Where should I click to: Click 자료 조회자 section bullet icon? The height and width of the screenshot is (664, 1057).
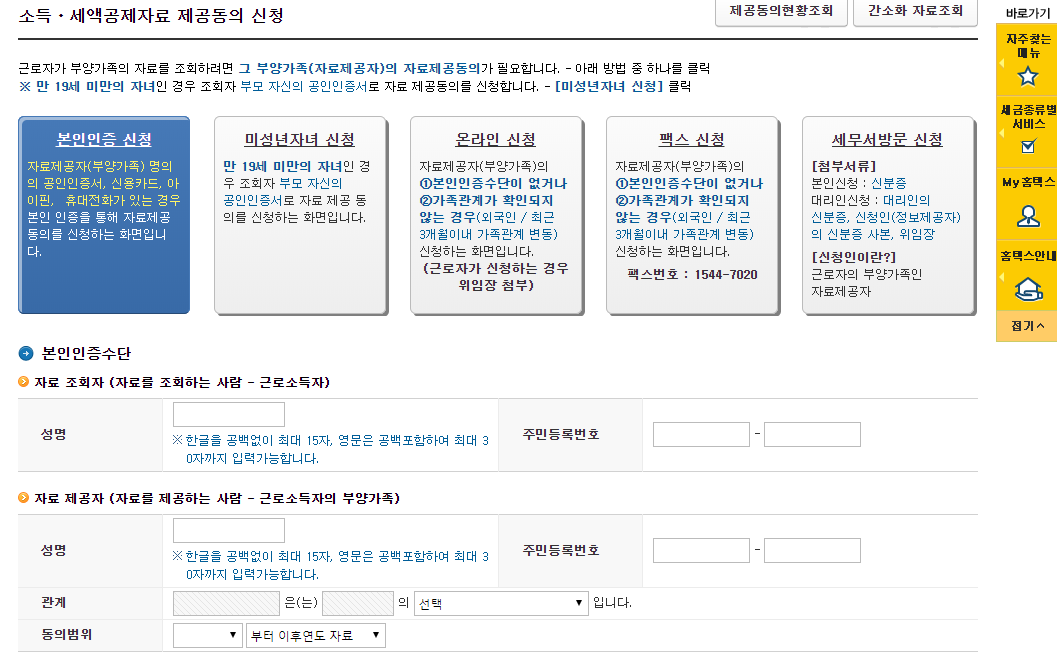(x=24, y=382)
